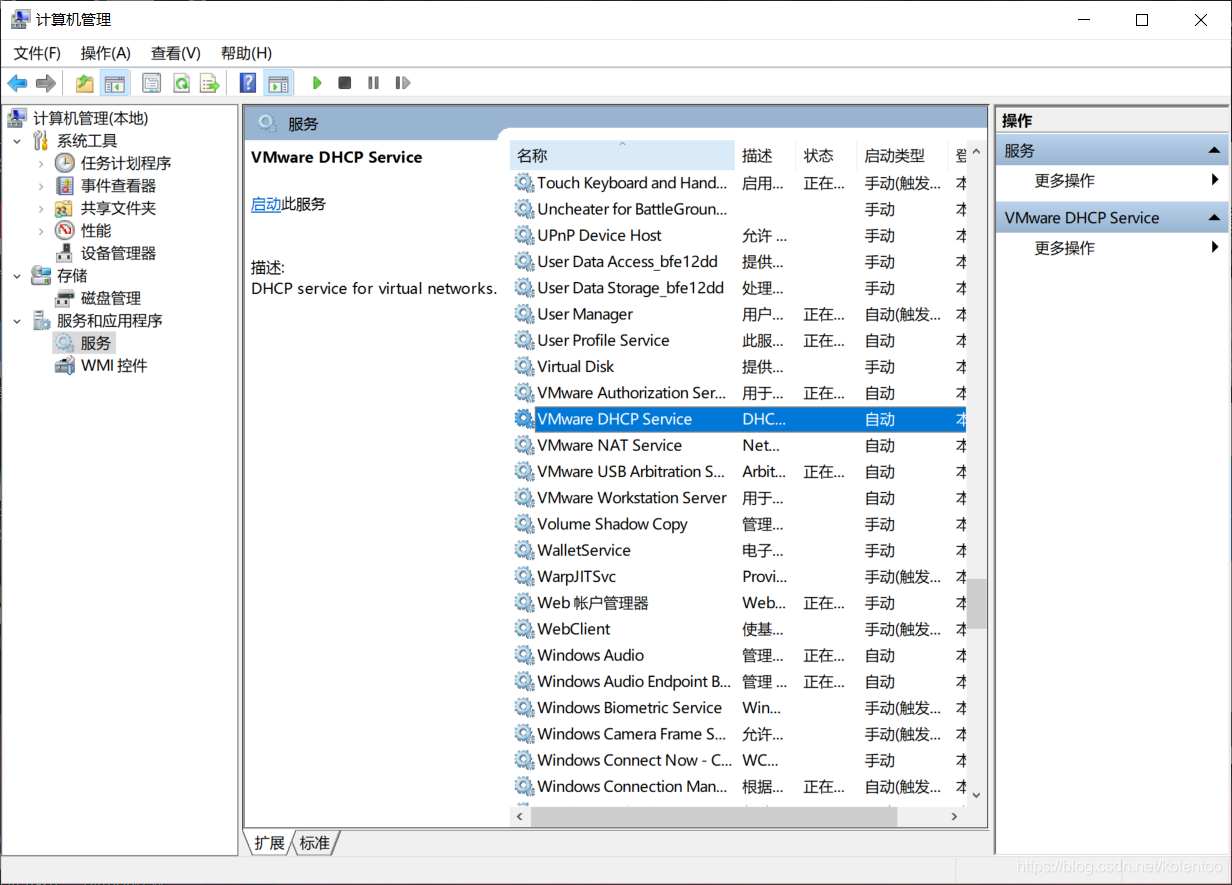Sort by the 启动类型 column header

point(902,156)
